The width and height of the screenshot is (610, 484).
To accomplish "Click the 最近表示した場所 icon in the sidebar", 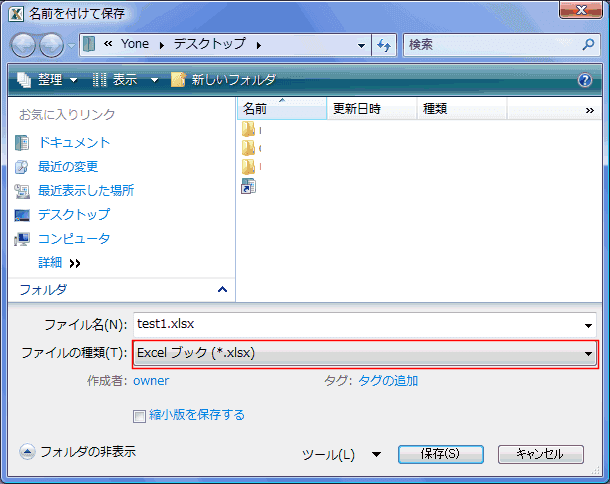I will [x=22, y=191].
